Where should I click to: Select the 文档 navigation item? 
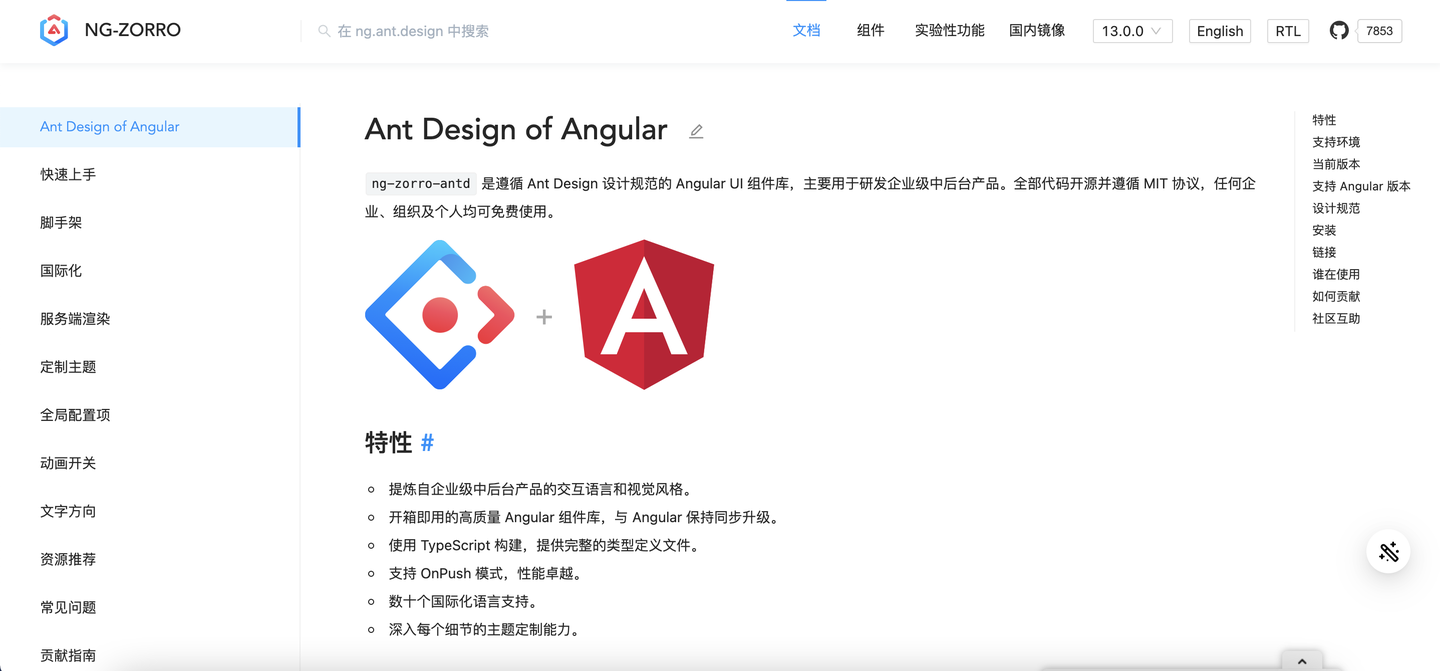806,30
